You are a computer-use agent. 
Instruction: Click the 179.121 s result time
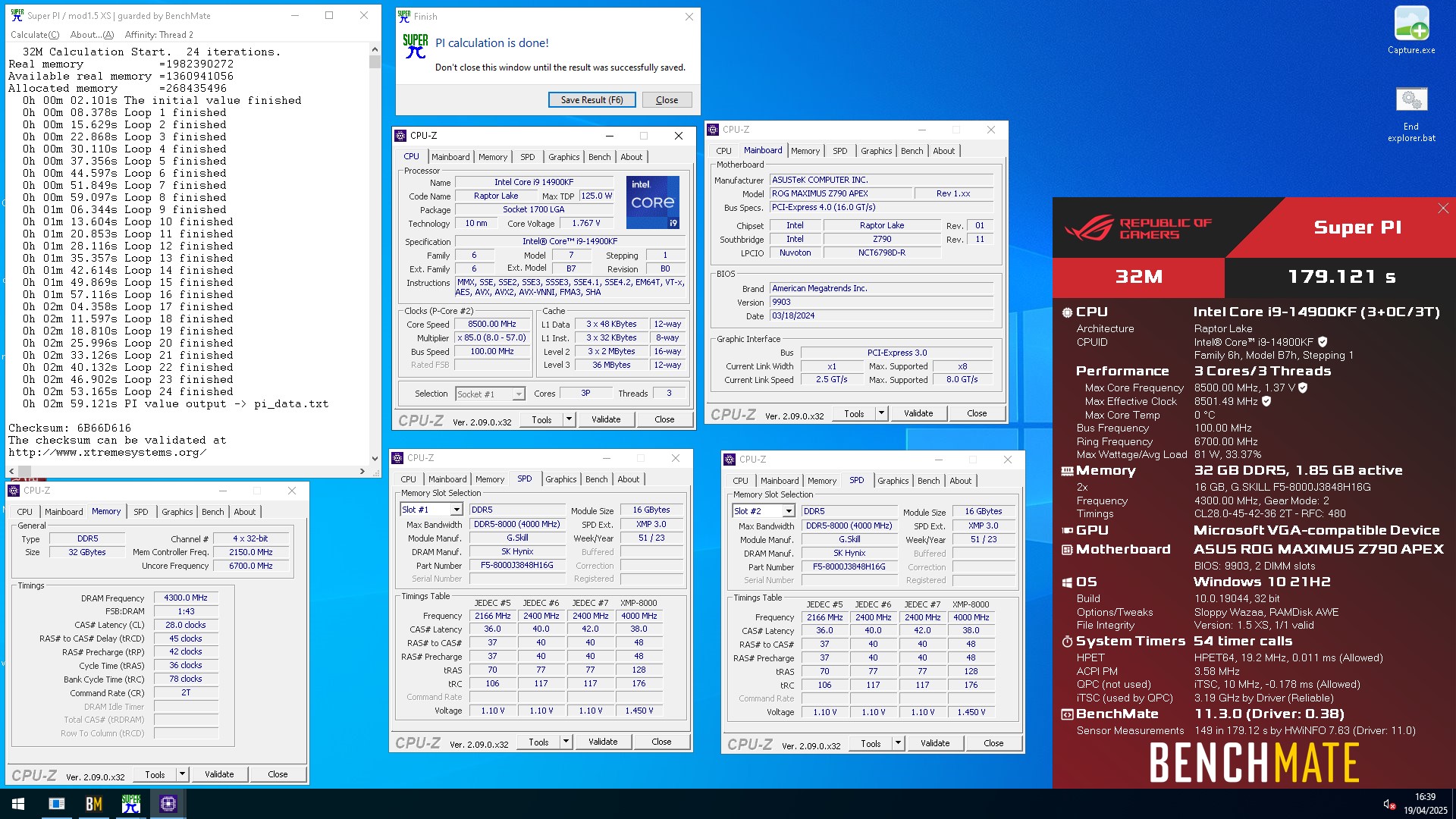pos(1341,277)
